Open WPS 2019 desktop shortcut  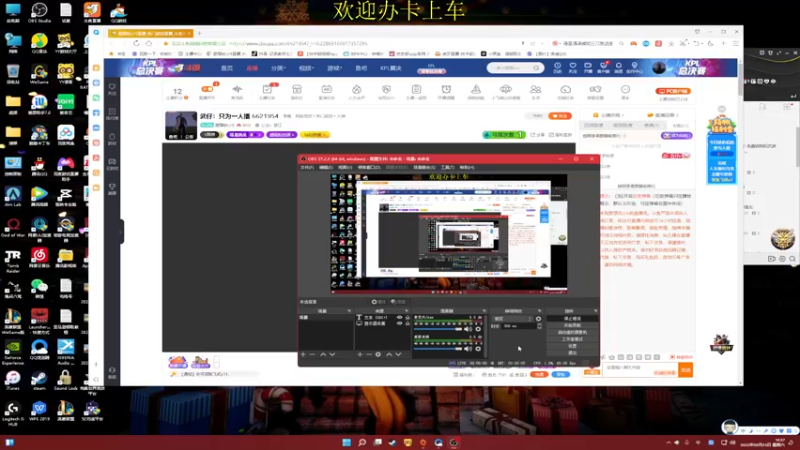[39, 411]
